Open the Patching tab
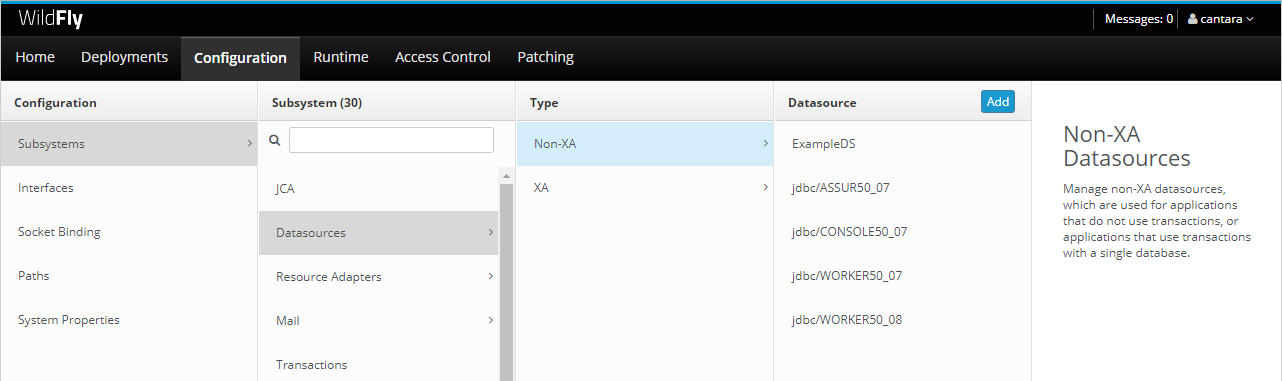Viewport: 1282px width, 381px height. click(545, 57)
